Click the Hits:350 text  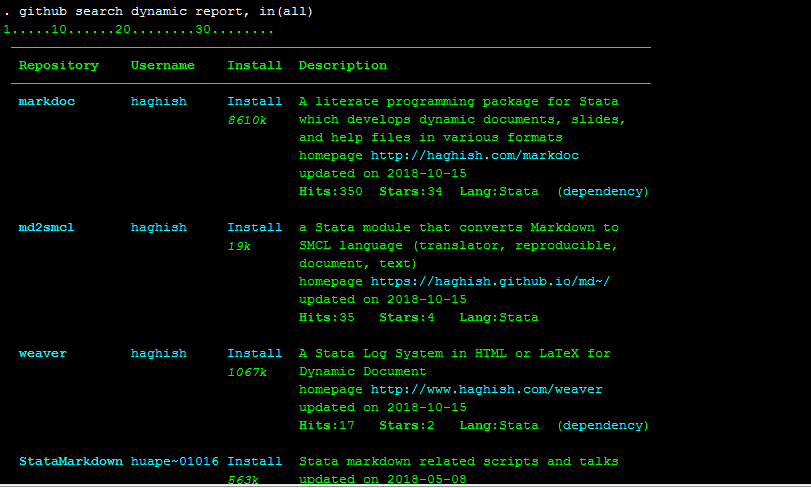331,192
